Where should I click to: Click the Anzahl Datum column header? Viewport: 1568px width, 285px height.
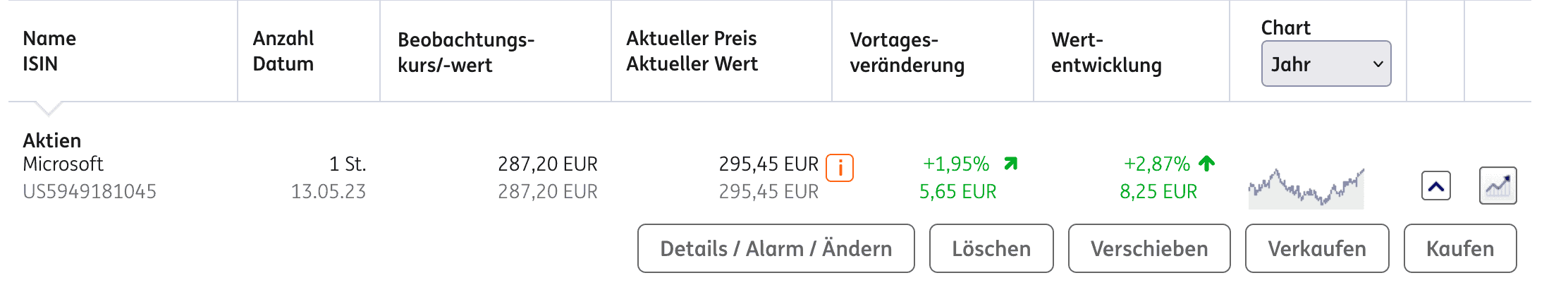[x=283, y=51]
